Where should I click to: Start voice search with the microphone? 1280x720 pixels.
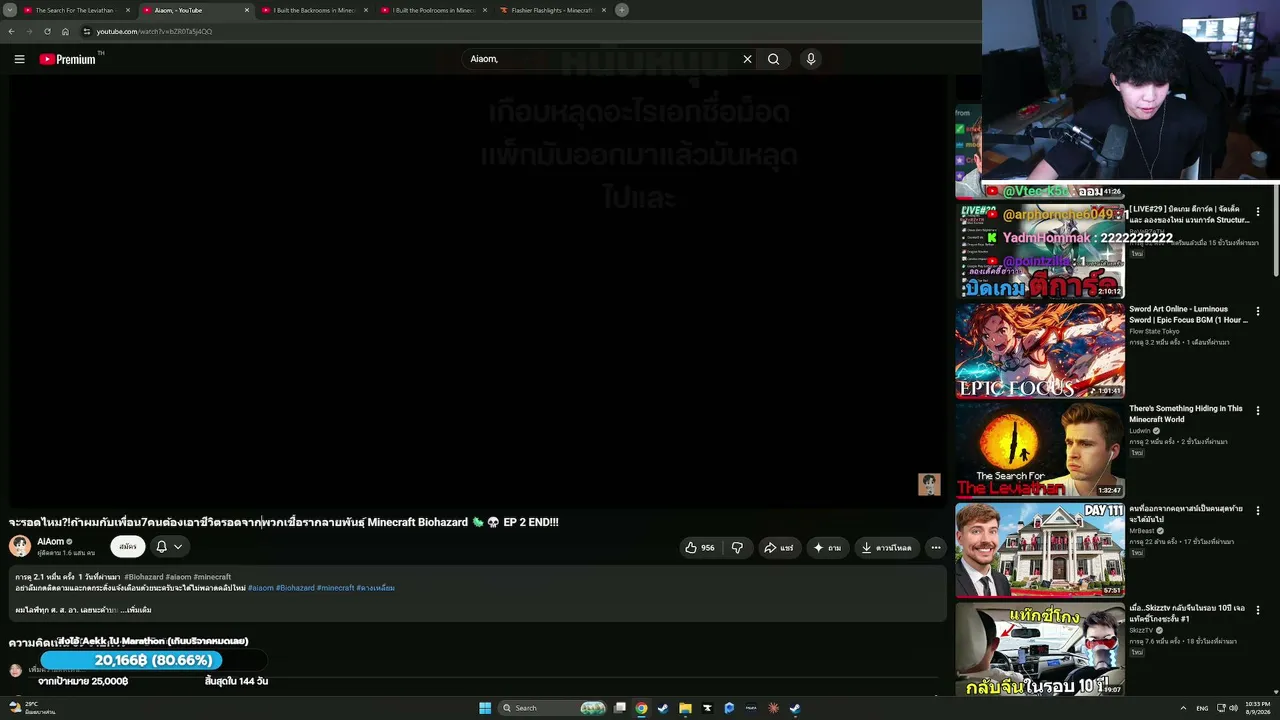(x=811, y=59)
